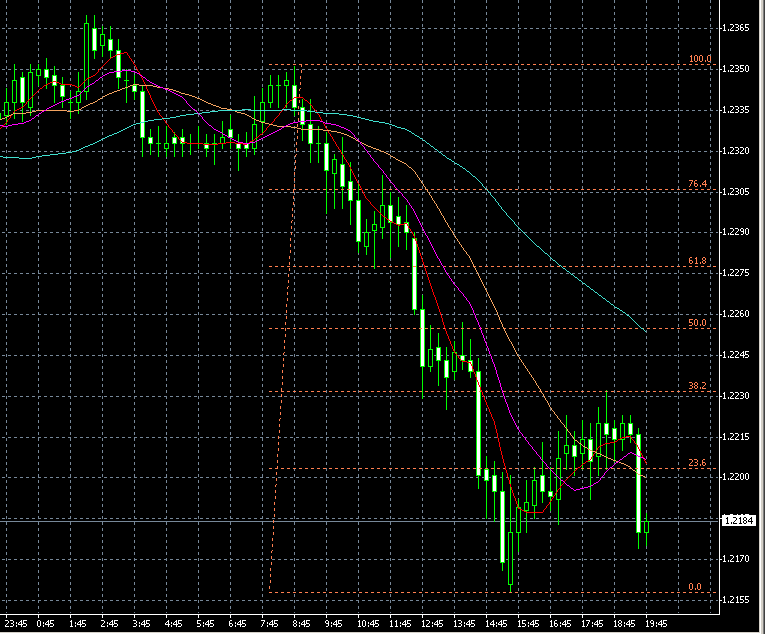
Task: Select the Fibonacci 100.0 level label
Action: click(x=700, y=59)
